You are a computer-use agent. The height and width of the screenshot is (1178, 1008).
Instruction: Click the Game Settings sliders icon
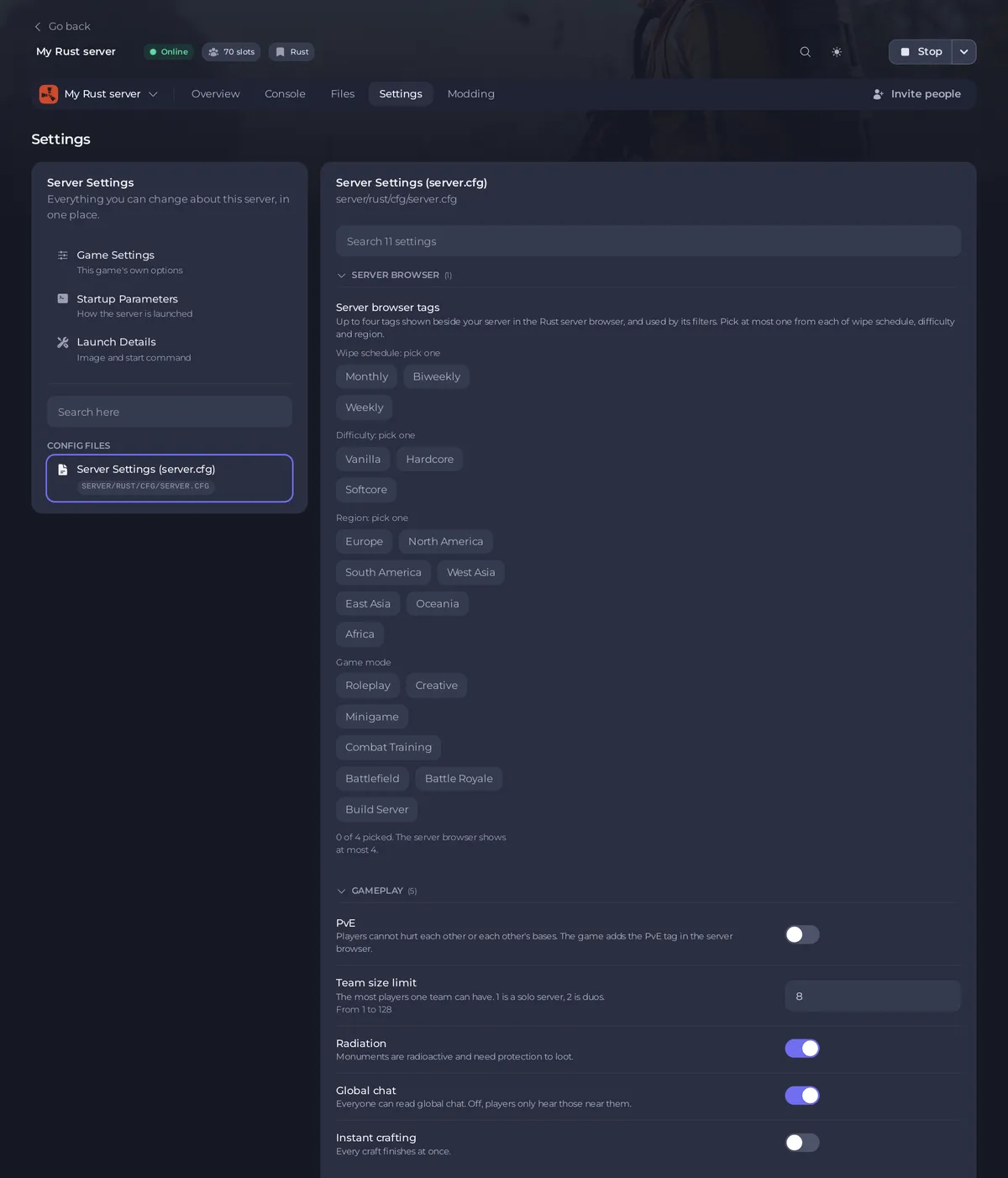(63, 255)
